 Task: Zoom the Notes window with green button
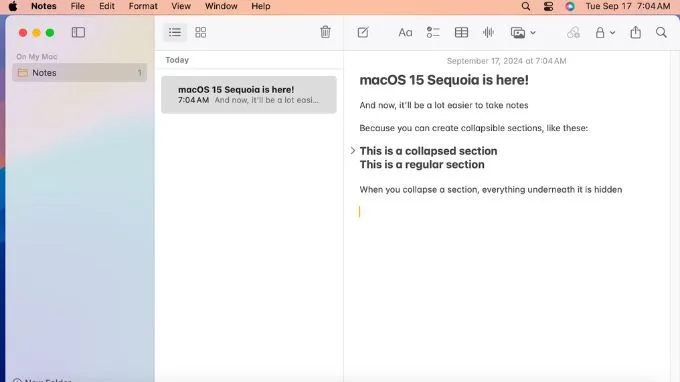50,33
